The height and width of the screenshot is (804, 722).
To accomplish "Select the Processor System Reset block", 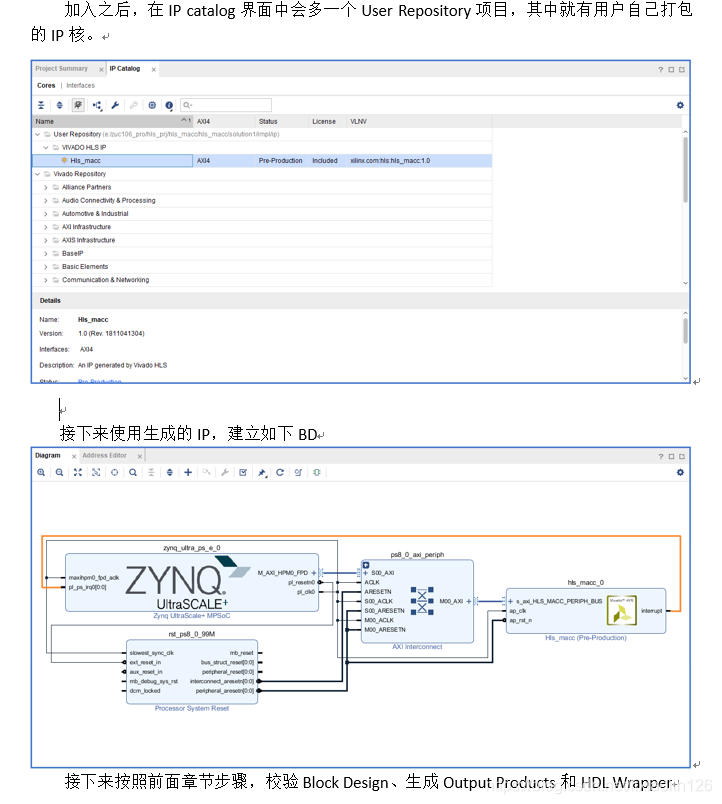I will tap(192, 672).
